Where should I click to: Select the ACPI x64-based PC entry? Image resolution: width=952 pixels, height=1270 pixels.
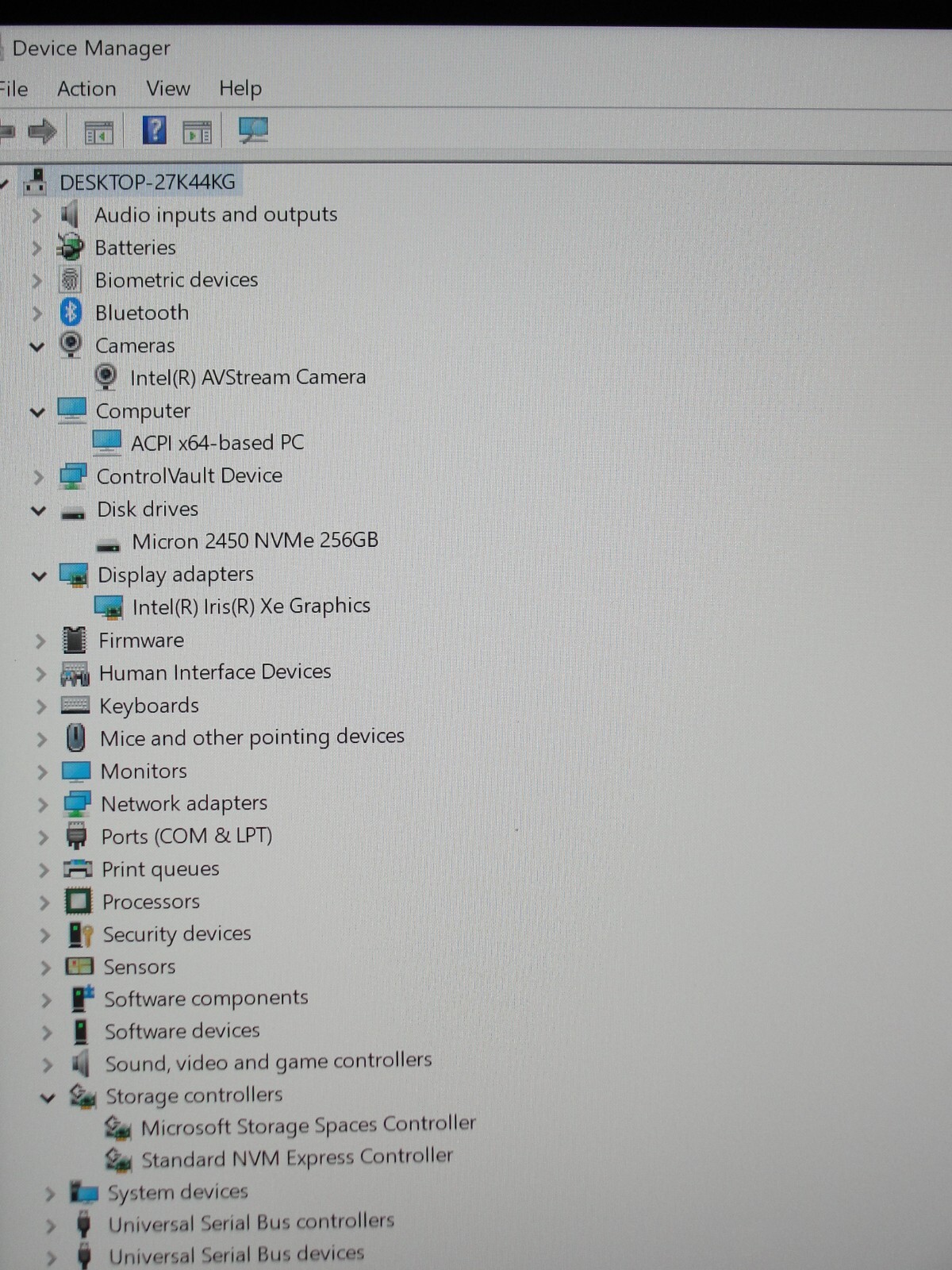[217, 442]
